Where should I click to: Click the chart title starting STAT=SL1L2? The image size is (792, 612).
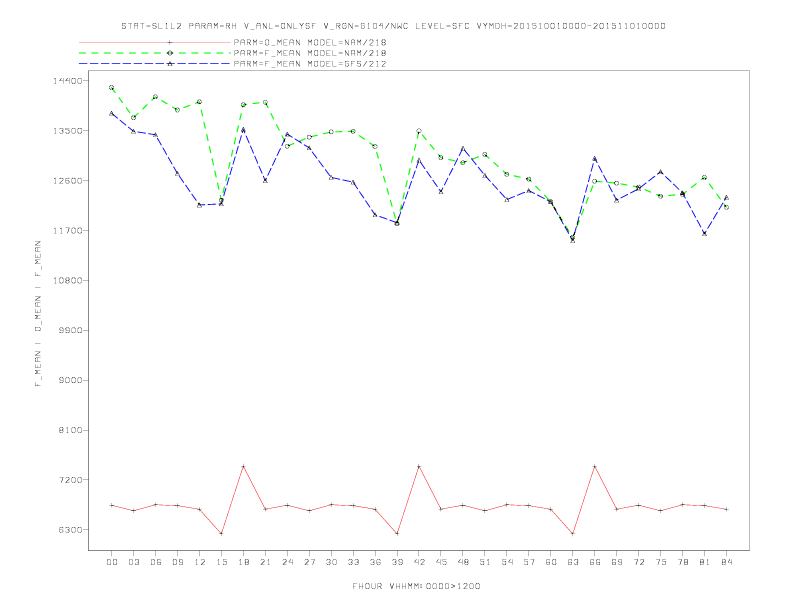pos(393,26)
